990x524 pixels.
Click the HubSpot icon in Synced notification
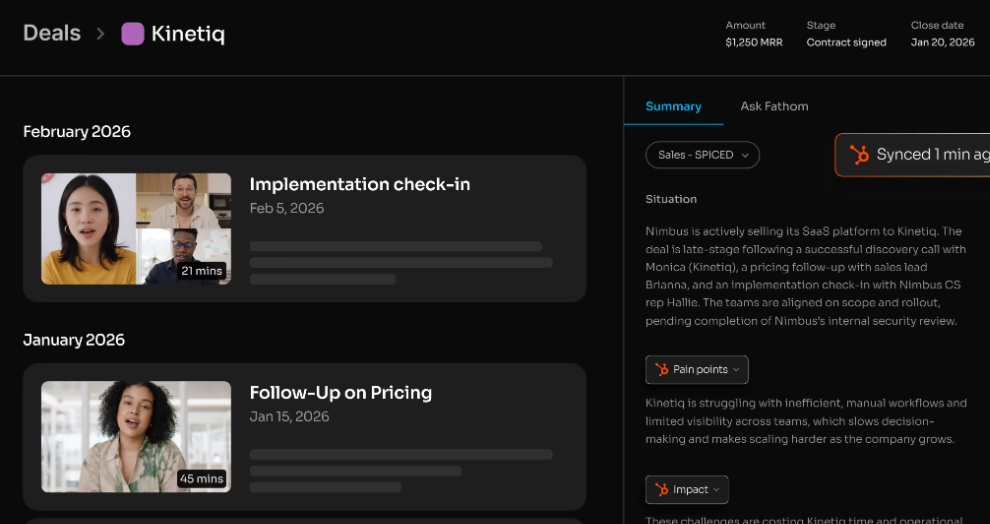(x=859, y=155)
